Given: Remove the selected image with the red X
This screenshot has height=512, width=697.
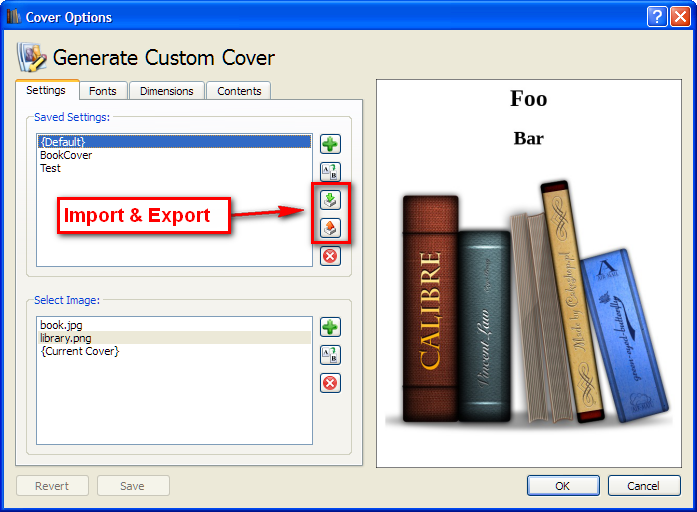Looking at the screenshot, I should [x=330, y=383].
